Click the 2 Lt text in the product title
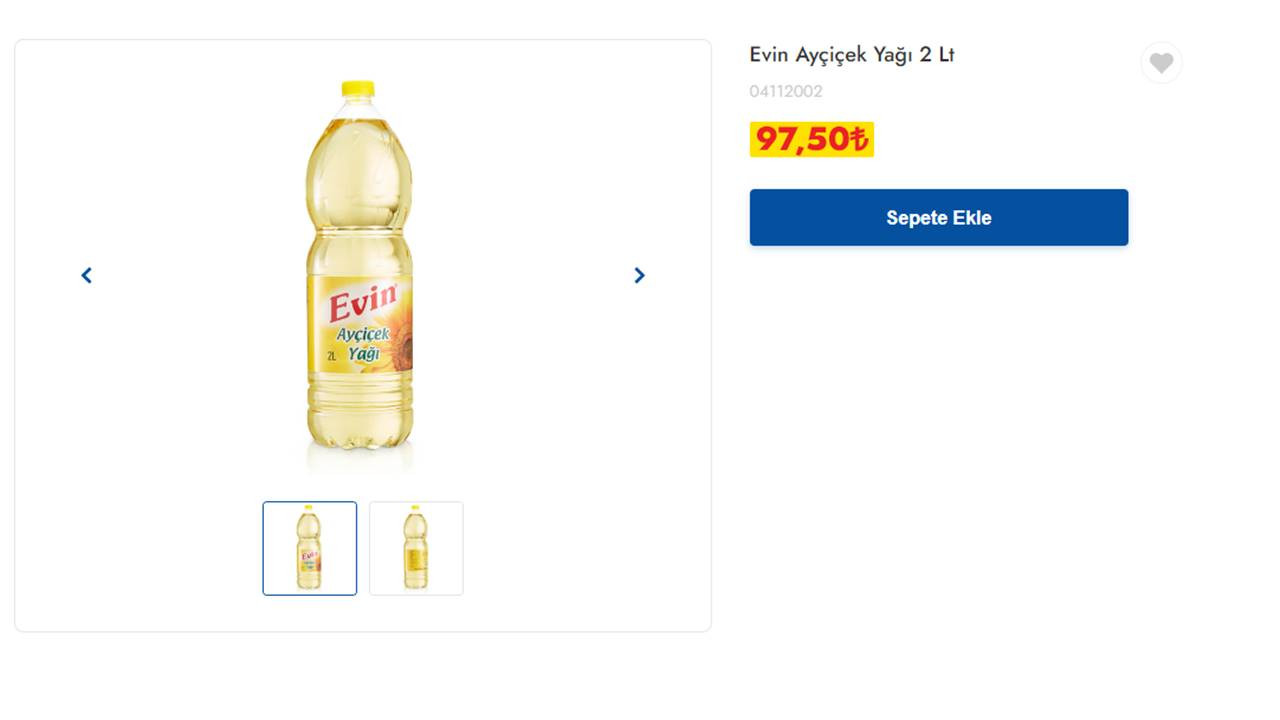This screenshot has height=720, width=1280. (937, 55)
